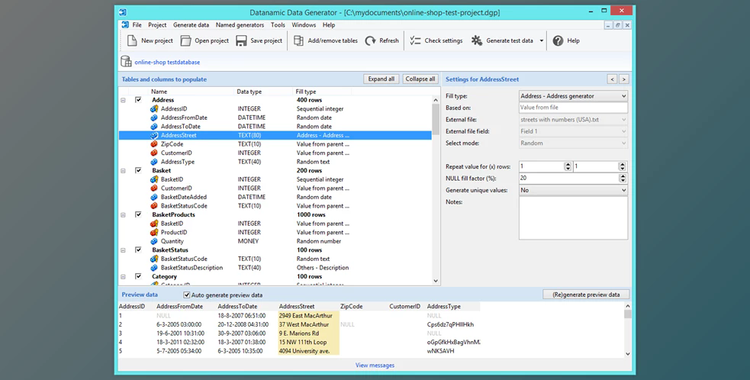Open Add/remove tables tool
The width and height of the screenshot is (750, 380).
pyautogui.click(x=326, y=41)
